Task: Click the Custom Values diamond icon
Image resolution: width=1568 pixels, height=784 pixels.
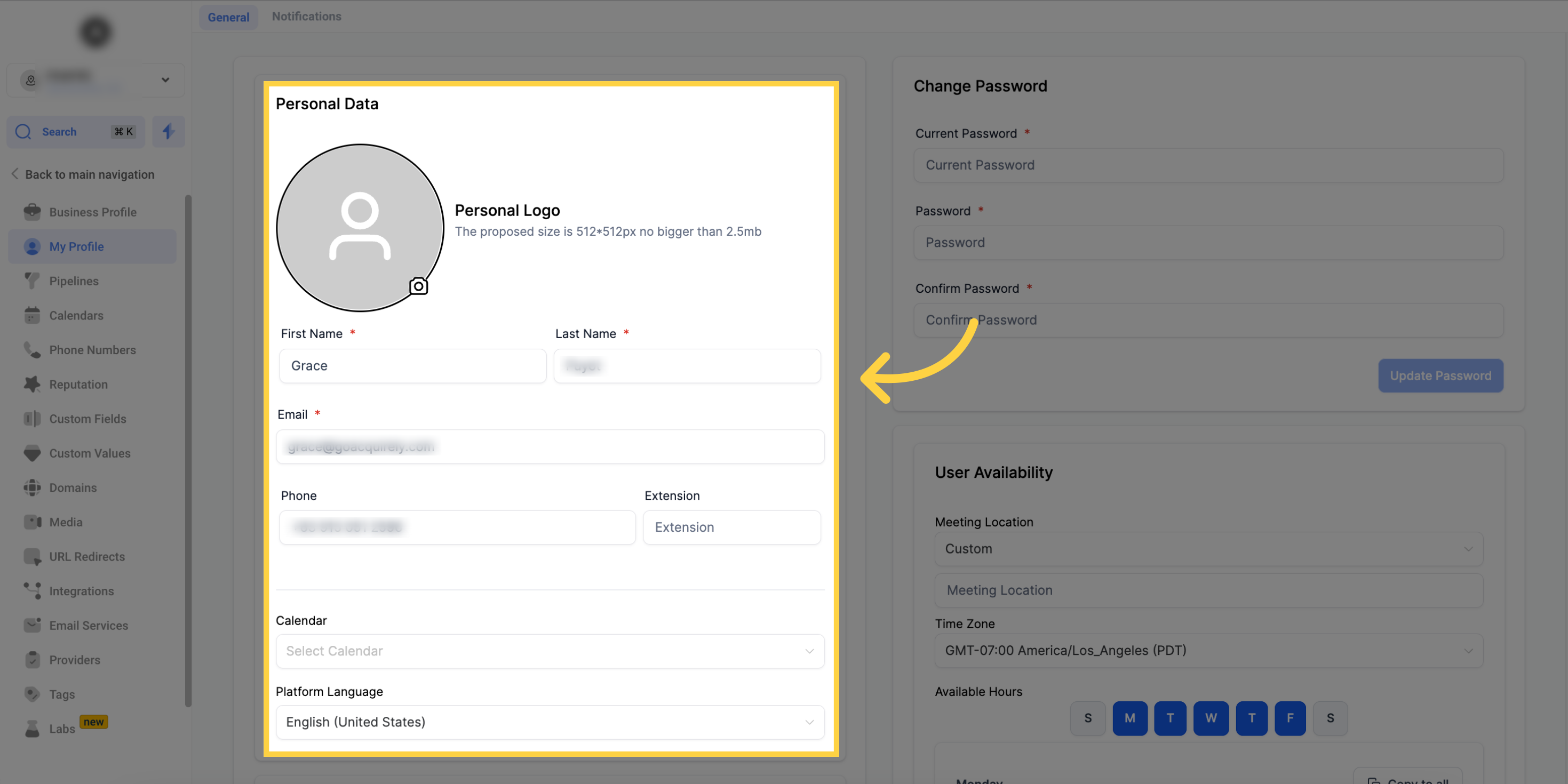Action: 32,453
